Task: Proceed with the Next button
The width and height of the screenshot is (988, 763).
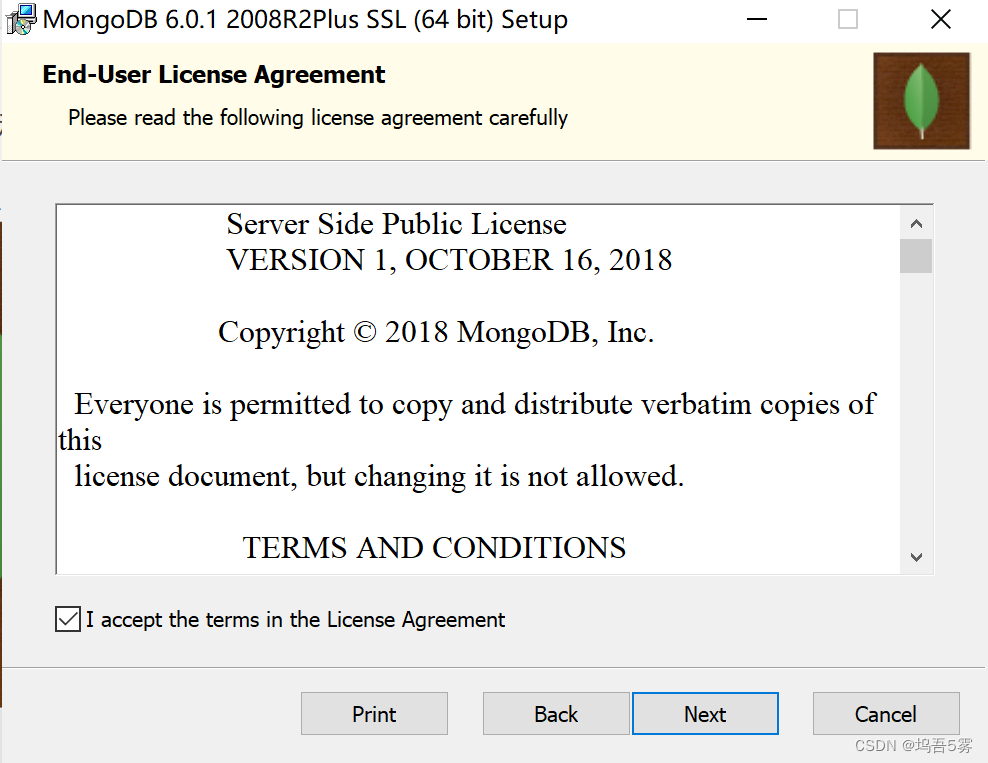Action: (x=705, y=714)
